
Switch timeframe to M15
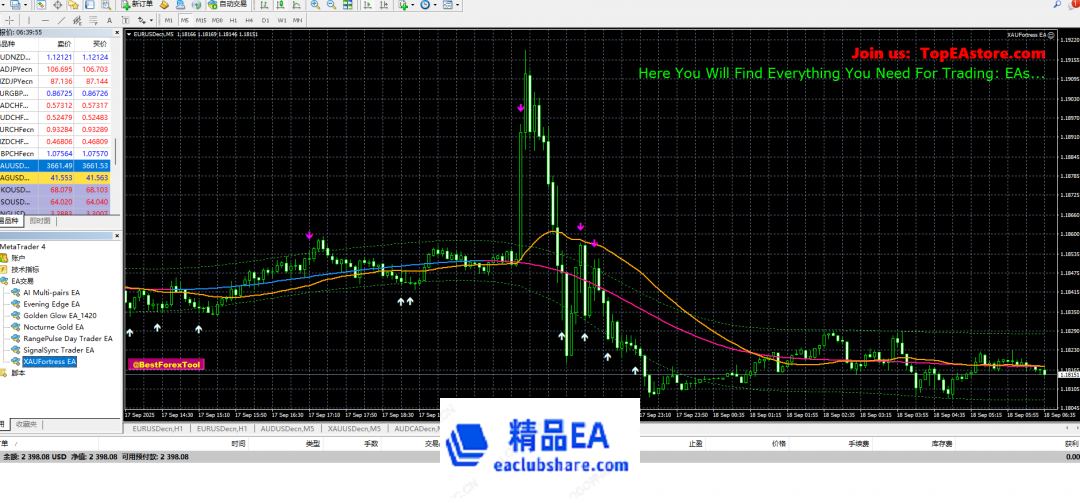[201, 21]
